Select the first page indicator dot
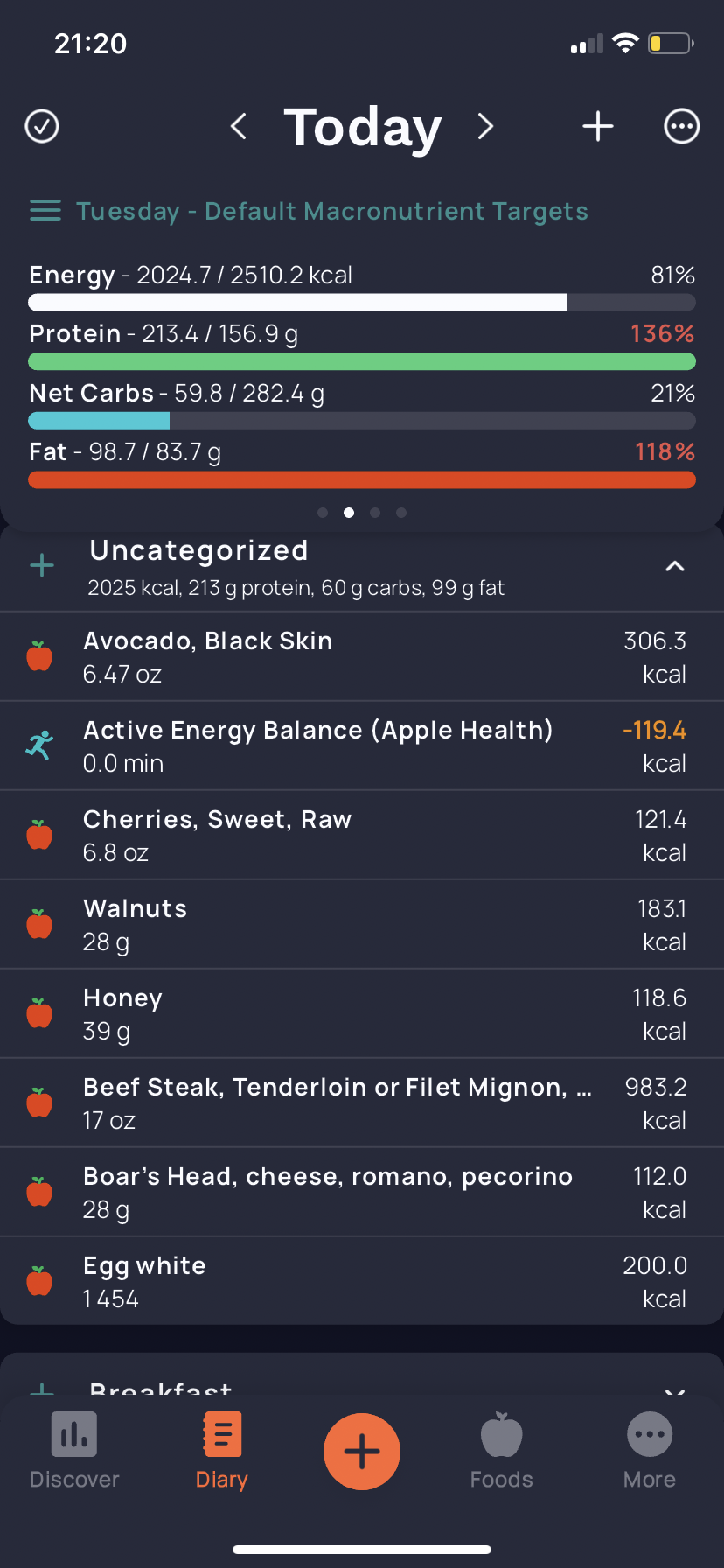The width and height of the screenshot is (724, 1568). [323, 513]
